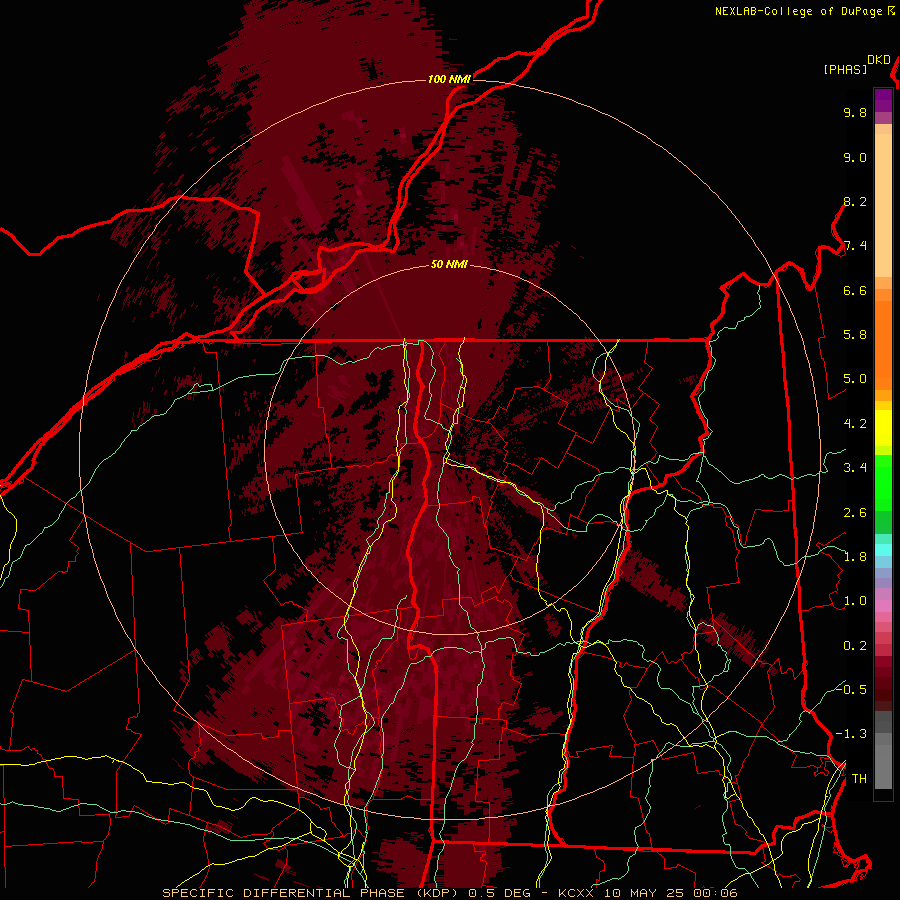Click the 7.4 legend value
The image size is (900, 900).
855,246
